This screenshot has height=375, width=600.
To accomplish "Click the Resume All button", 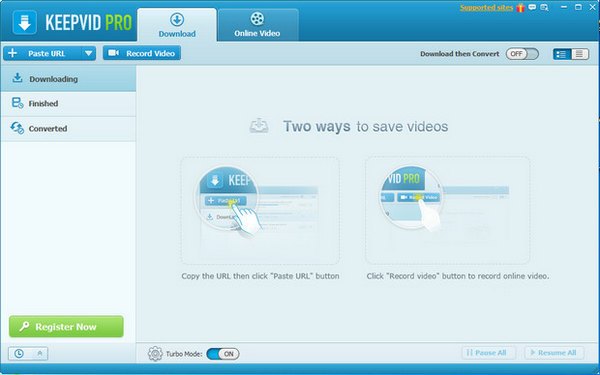I will tap(554, 353).
